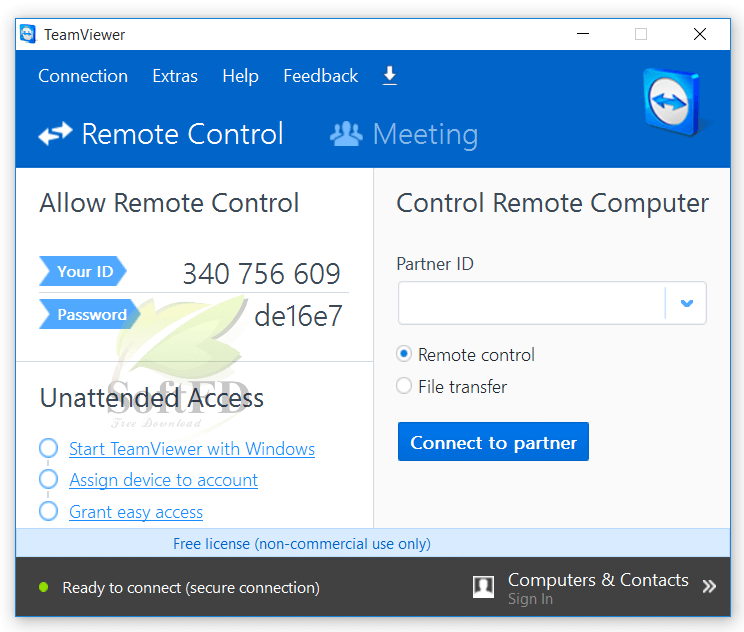This screenshot has height=632, width=744.
Task: Click the TeamViewer title bar app icon
Action: pyautogui.click(x=28, y=34)
